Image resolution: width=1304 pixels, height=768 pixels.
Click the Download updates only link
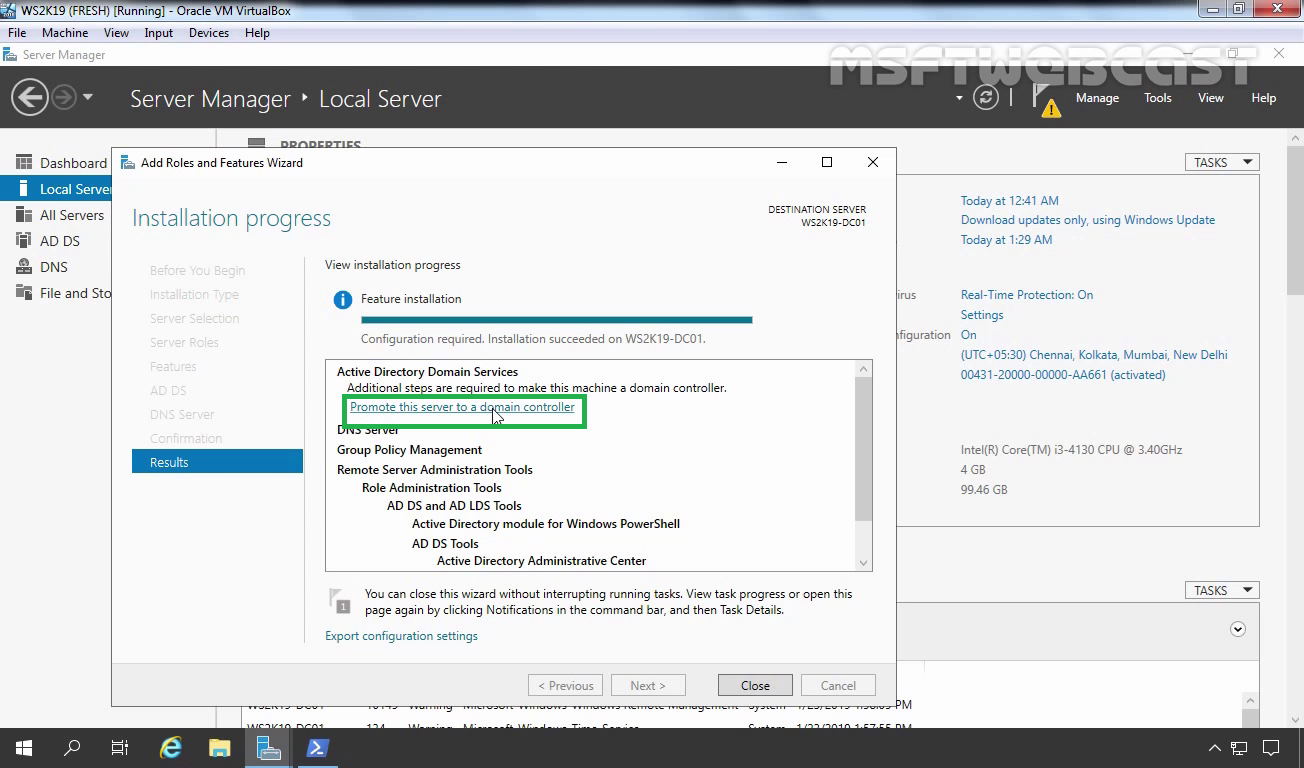coord(1088,220)
